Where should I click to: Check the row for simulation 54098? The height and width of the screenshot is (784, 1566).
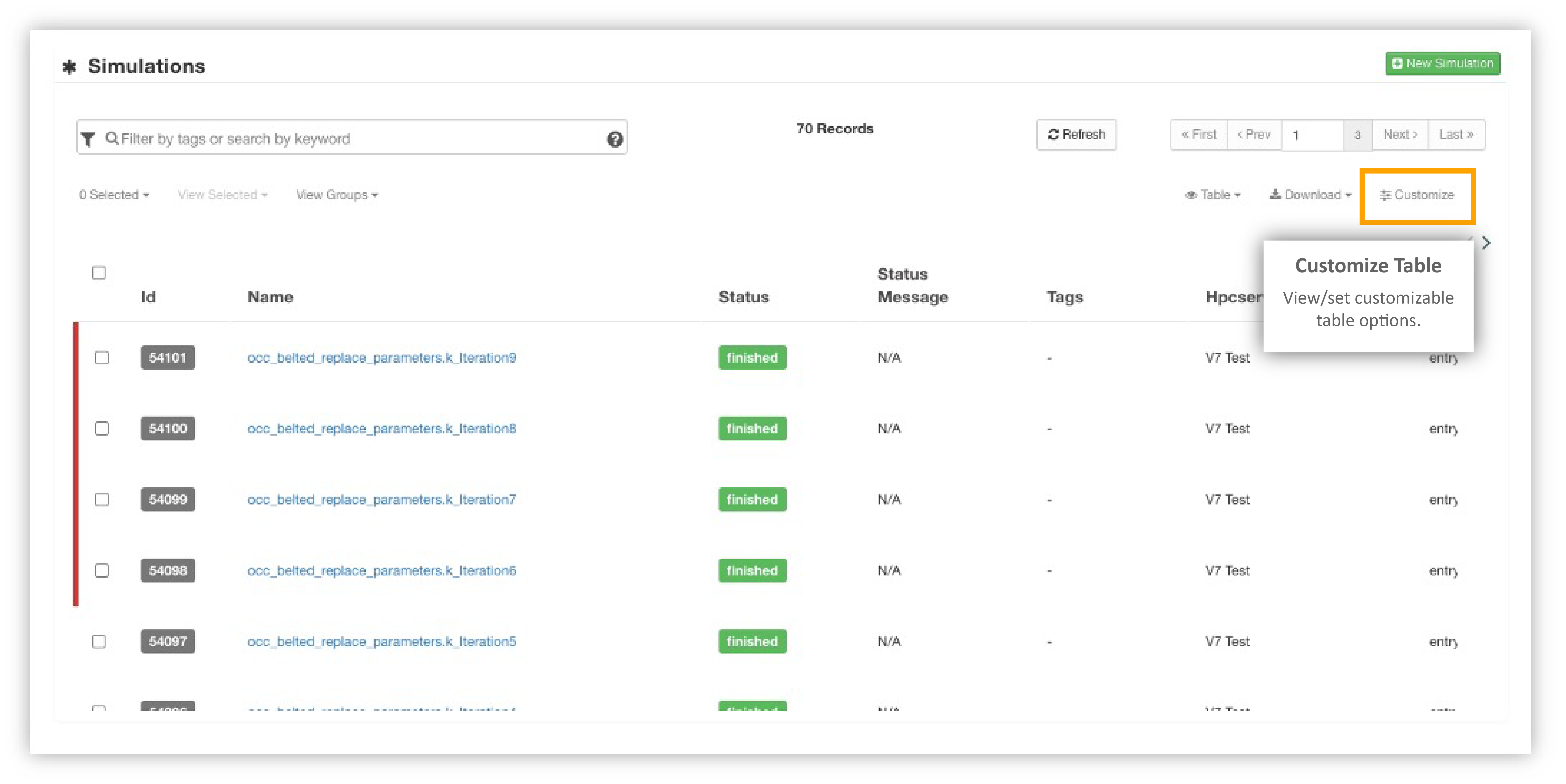tap(102, 571)
